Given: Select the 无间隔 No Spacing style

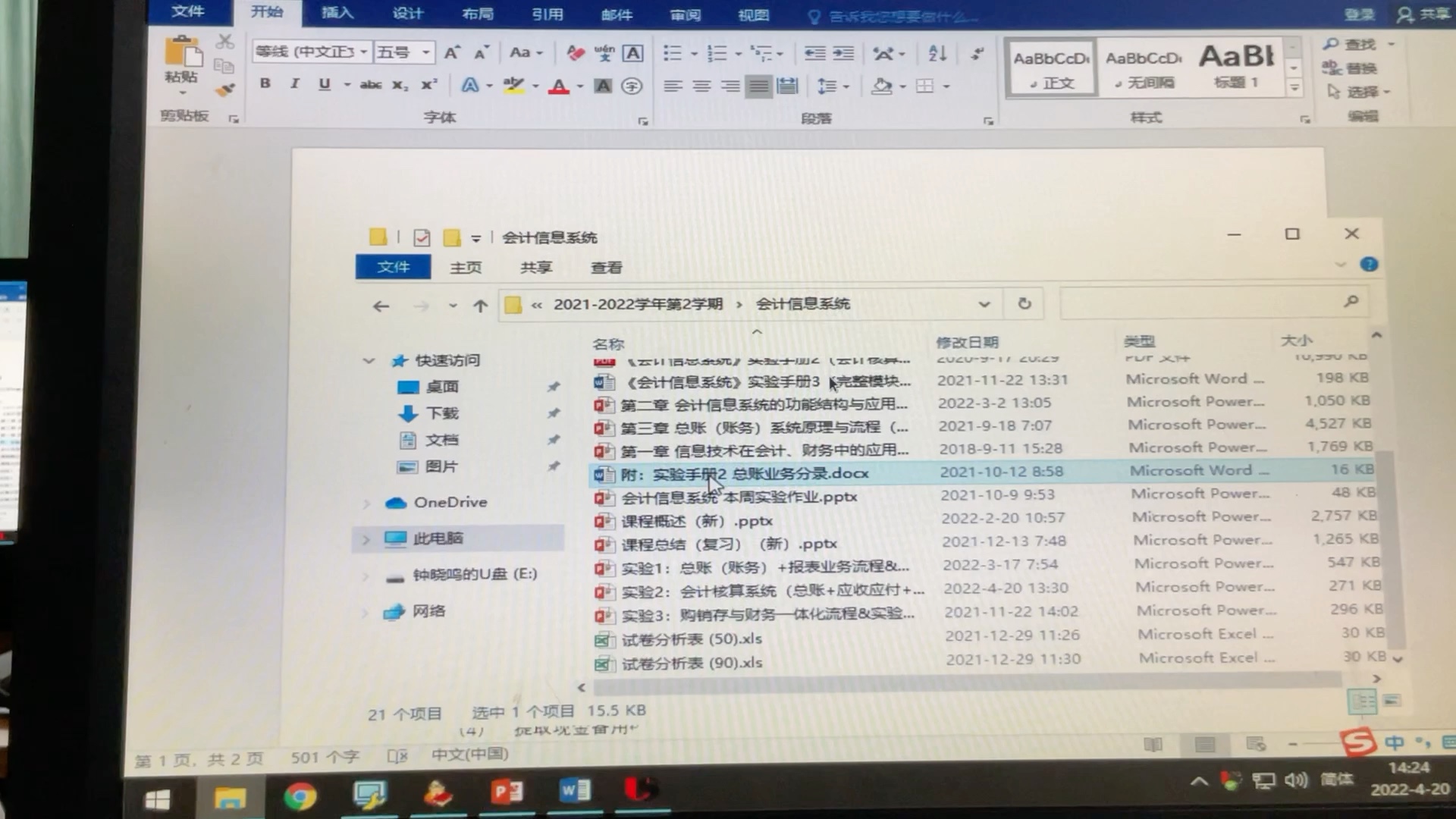Looking at the screenshot, I should click(1144, 68).
